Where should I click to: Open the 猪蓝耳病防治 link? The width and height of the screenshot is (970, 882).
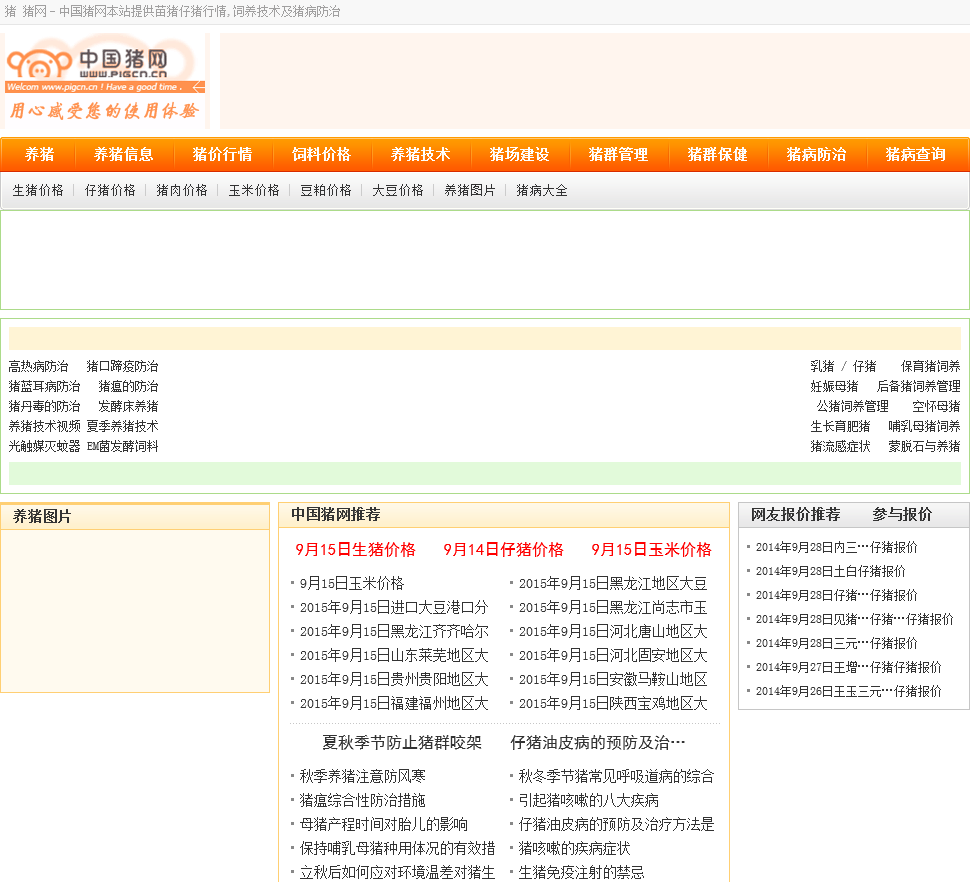[44, 387]
